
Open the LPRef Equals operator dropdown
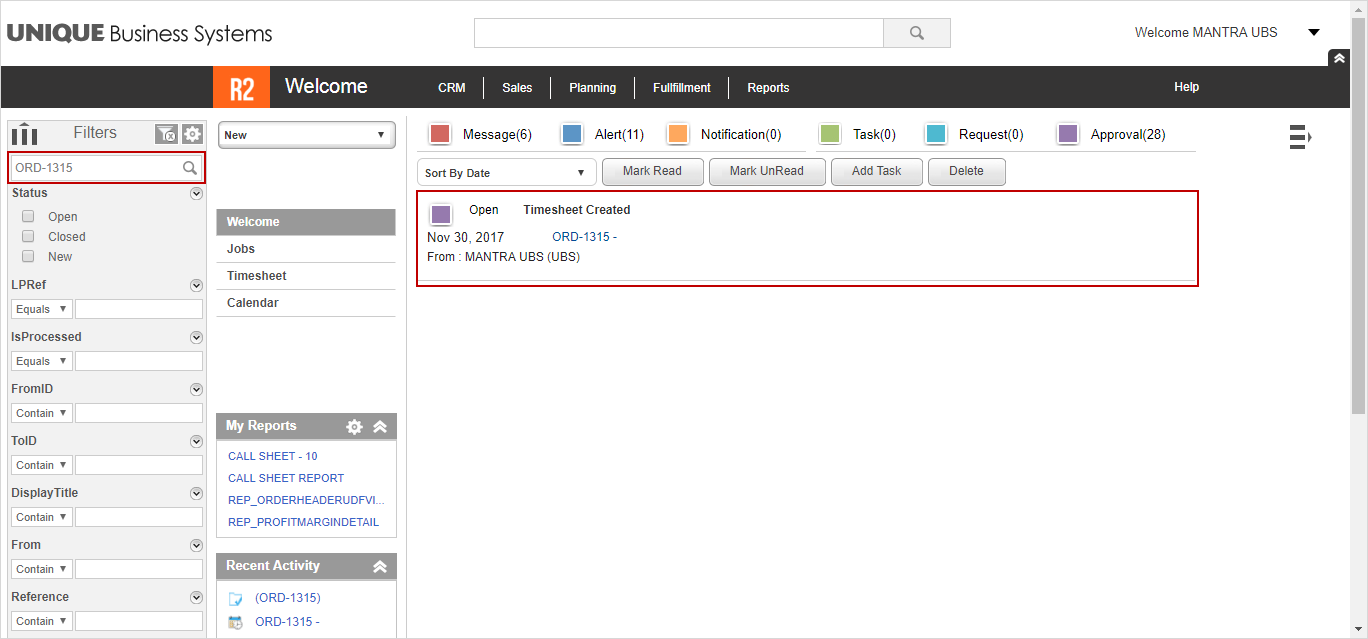pos(41,309)
